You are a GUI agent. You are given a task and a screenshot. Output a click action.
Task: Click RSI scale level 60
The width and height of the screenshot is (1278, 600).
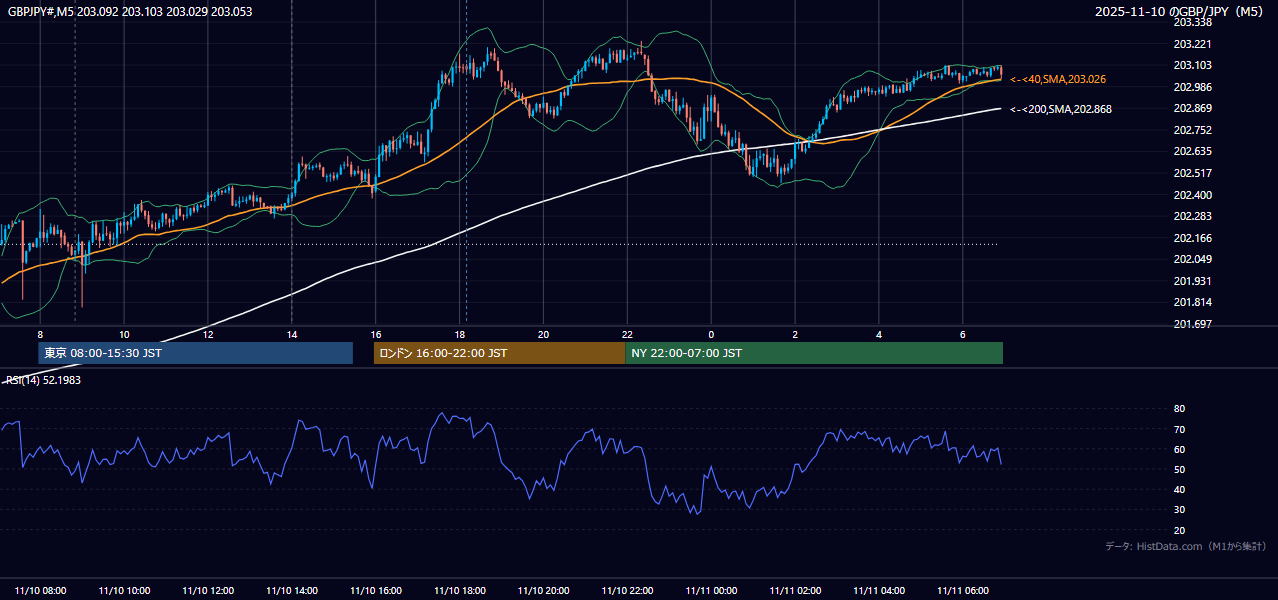(1179, 449)
